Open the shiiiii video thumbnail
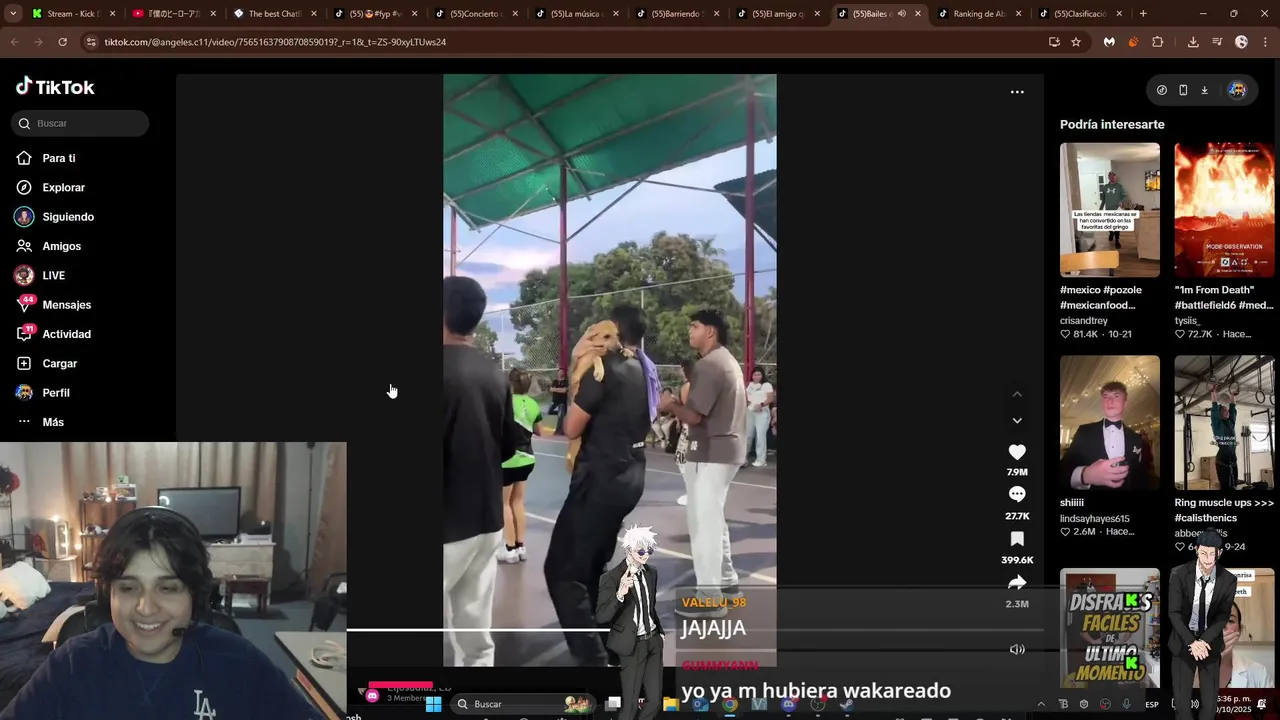Image resolution: width=1280 pixels, height=720 pixels. 1110,422
